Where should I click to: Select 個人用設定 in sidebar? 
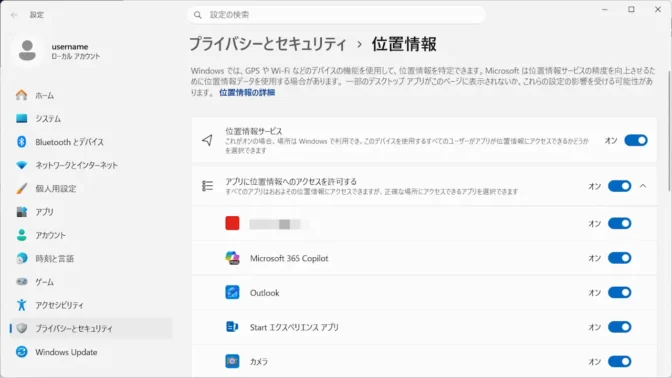coord(90,189)
